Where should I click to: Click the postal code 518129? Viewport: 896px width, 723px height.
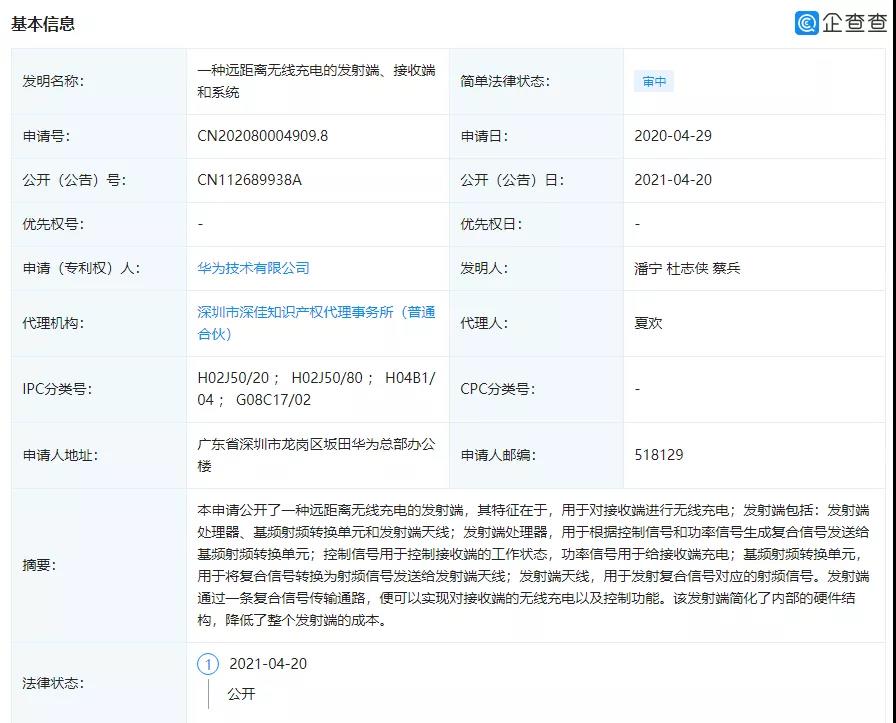(658, 455)
